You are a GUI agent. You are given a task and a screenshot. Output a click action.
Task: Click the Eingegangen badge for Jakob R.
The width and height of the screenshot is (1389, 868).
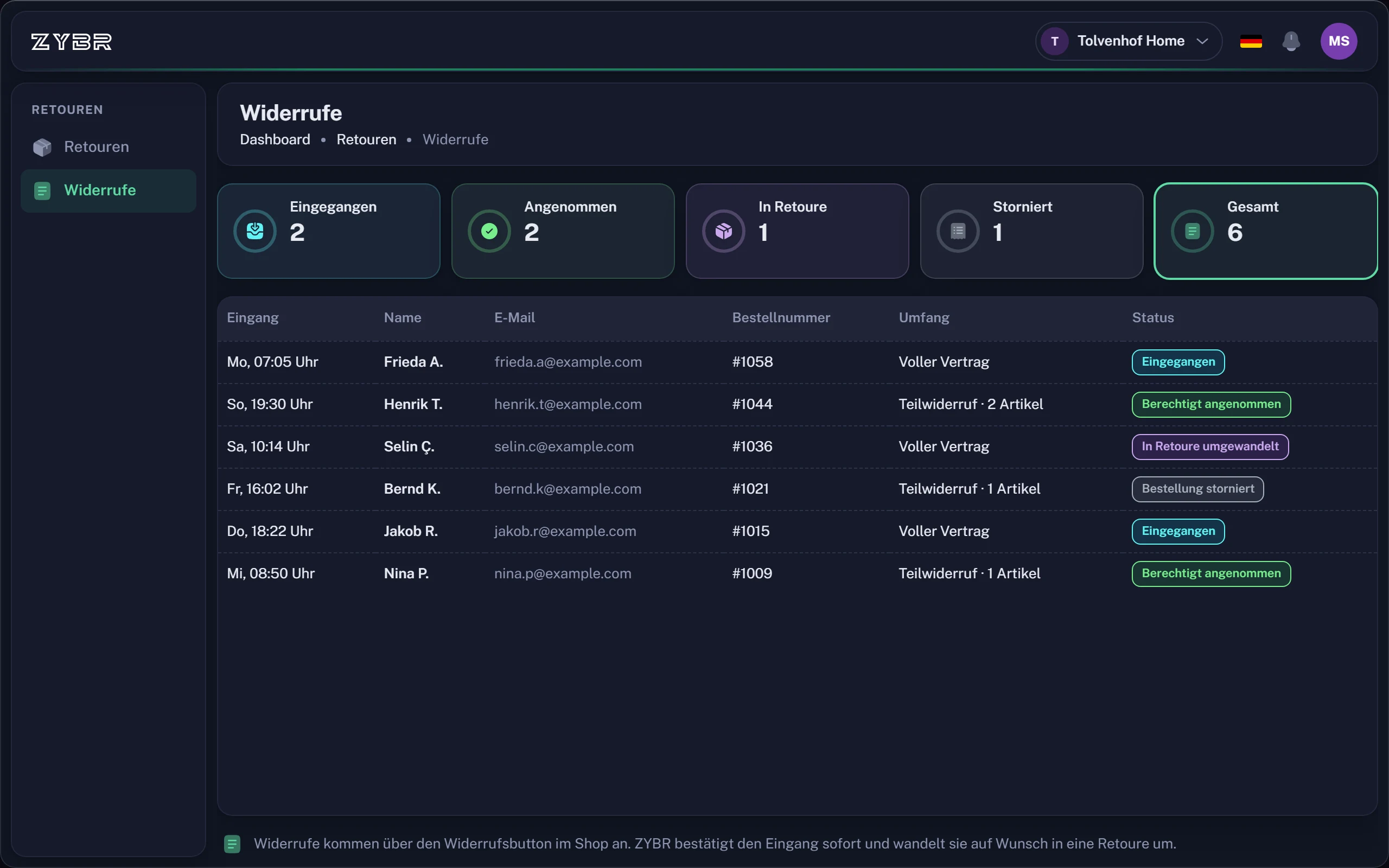1178,532
